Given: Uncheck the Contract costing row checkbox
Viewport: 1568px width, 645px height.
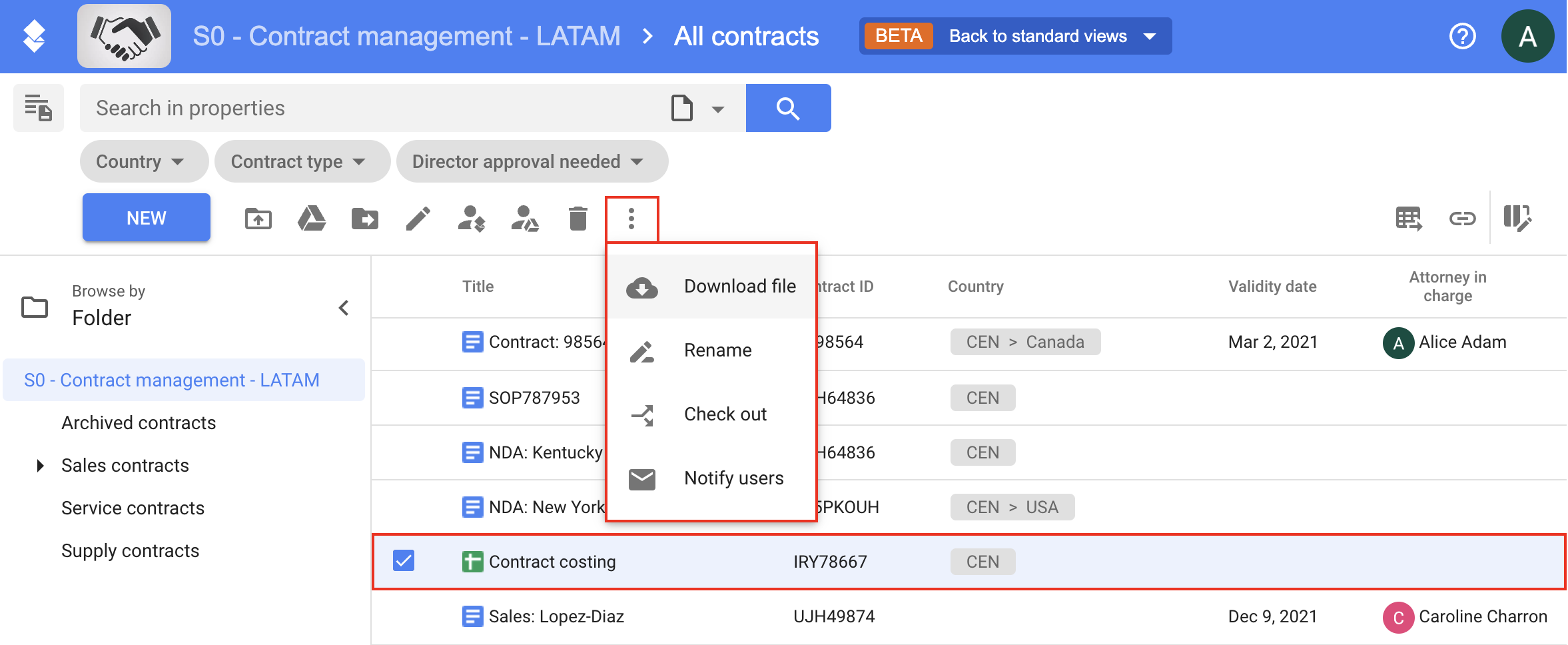Looking at the screenshot, I should click(404, 561).
